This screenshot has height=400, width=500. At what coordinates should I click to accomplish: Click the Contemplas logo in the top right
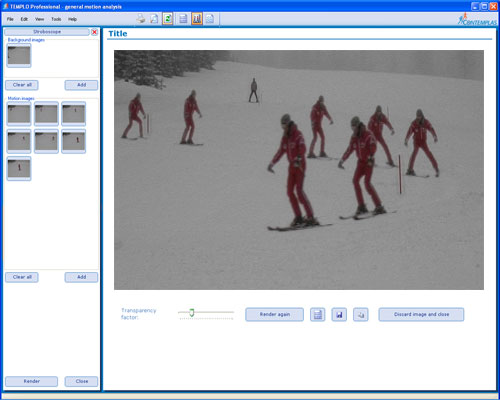click(477, 19)
